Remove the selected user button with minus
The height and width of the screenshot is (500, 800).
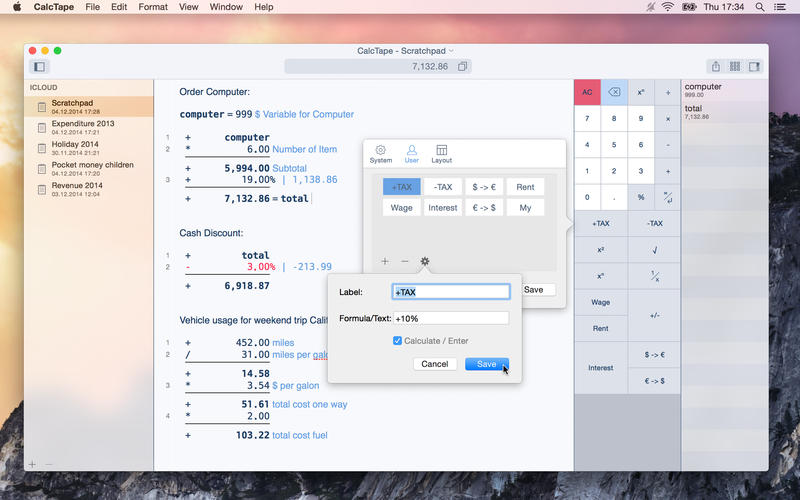pyautogui.click(x=405, y=261)
